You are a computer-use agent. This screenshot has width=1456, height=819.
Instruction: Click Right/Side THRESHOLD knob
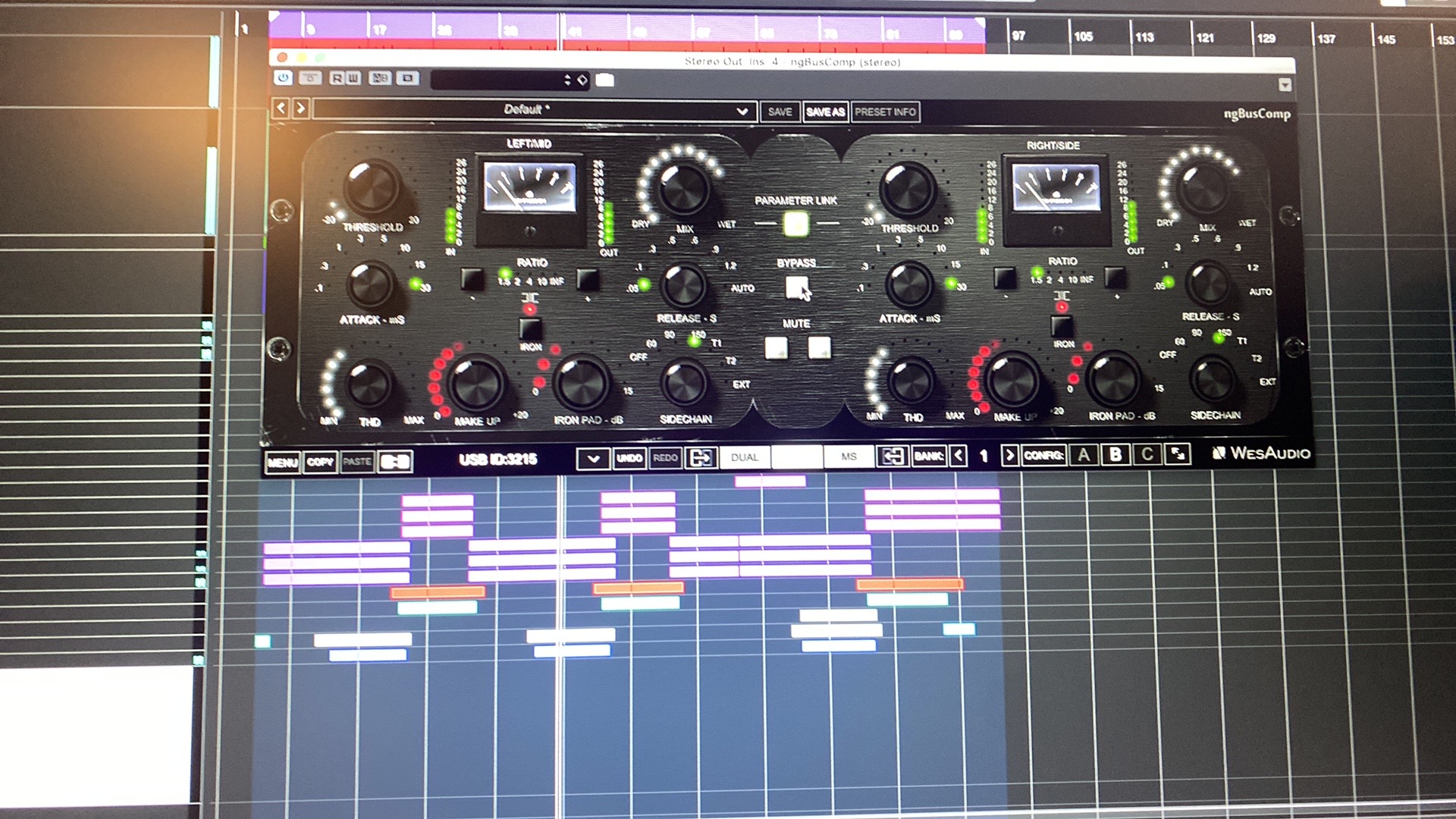[x=907, y=189]
